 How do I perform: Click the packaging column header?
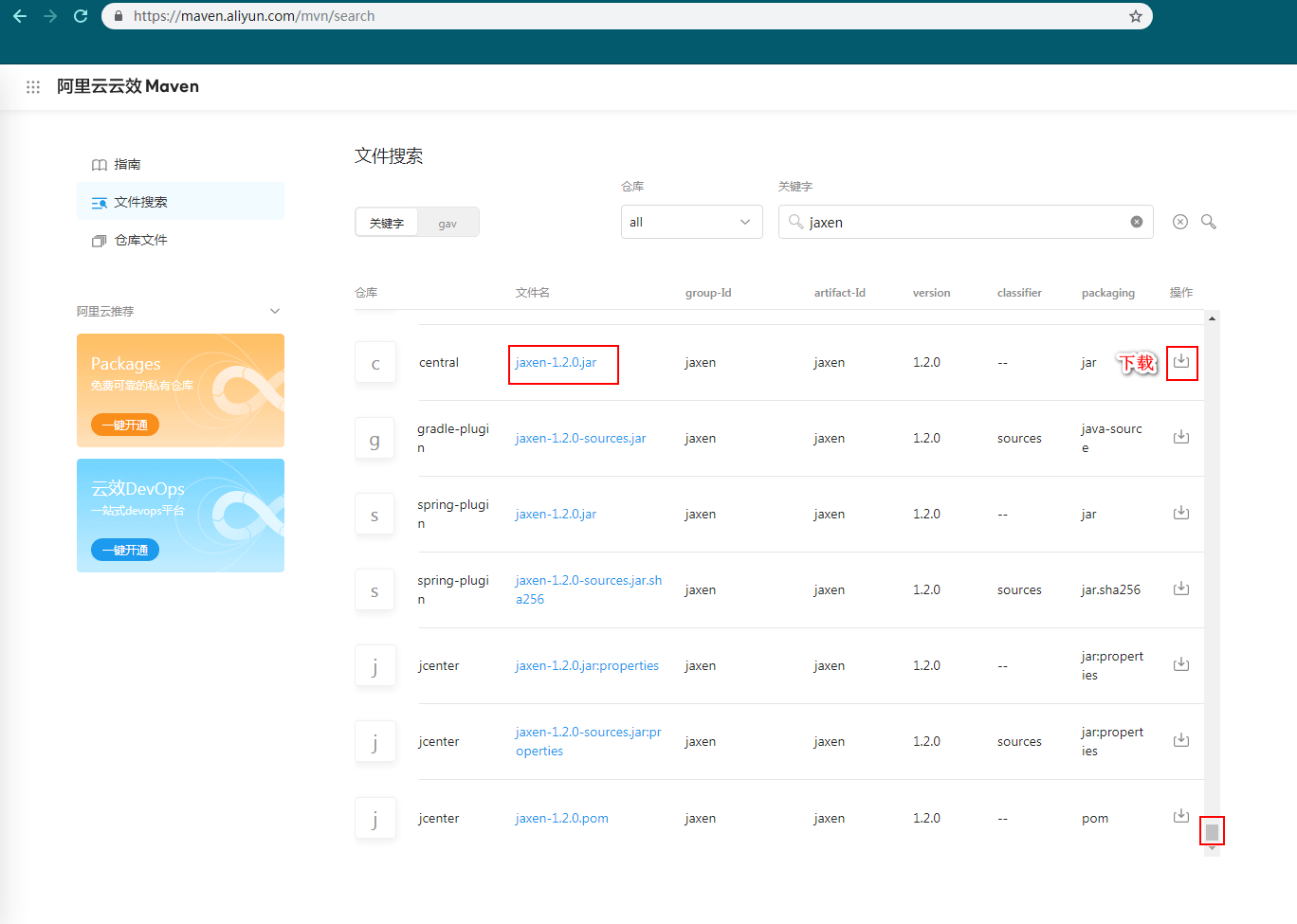pos(1108,293)
